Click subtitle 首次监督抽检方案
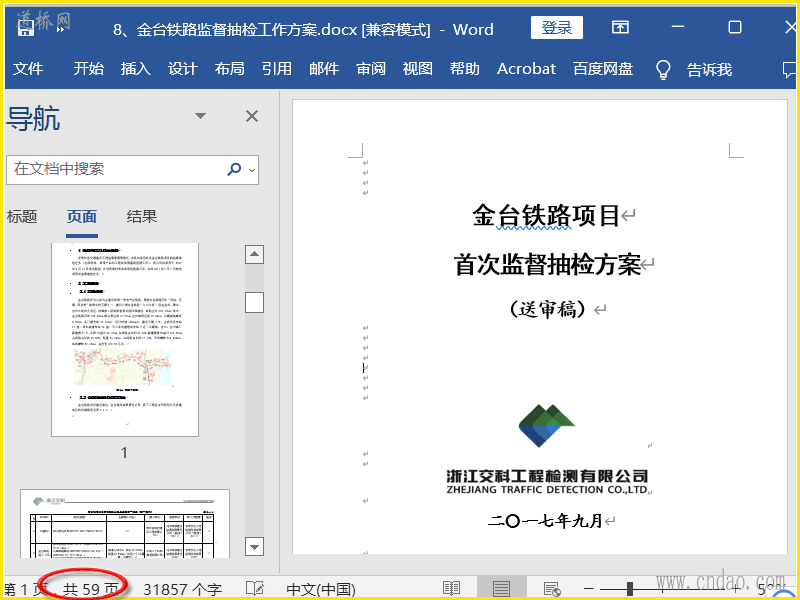Screen dimensions: 800x600 click(547, 265)
